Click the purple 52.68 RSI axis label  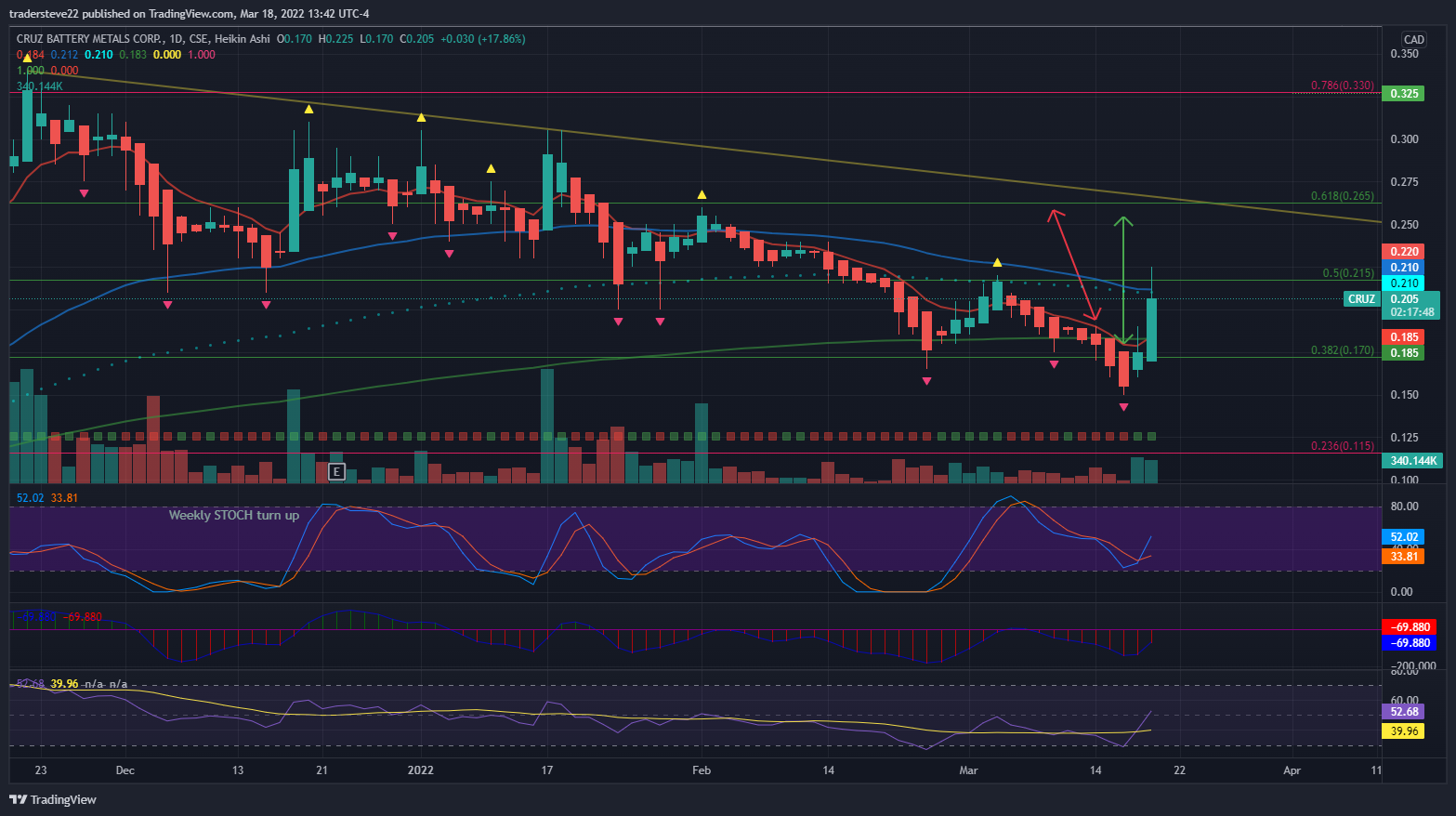click(x=1403, y=712)
